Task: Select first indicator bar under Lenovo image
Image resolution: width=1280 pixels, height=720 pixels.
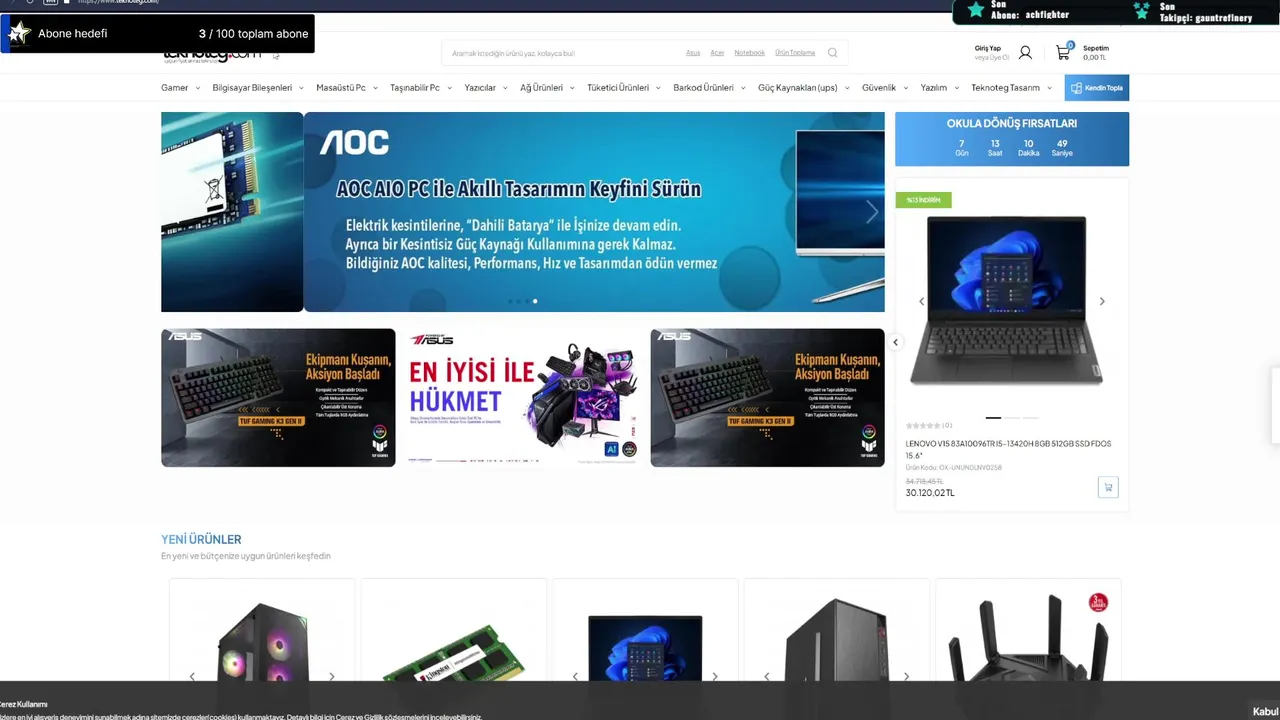Action: [x=993, y=417]
